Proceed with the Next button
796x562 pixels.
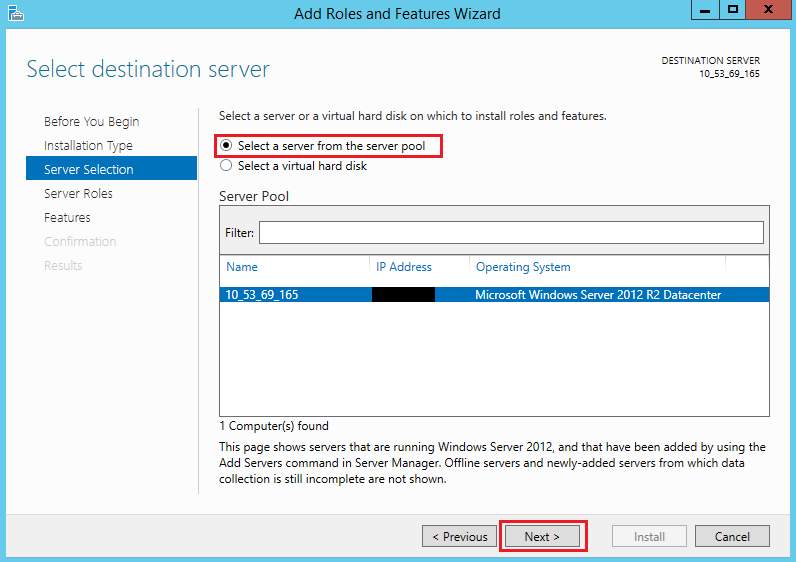pyautogui.click(x=542, y=536)
